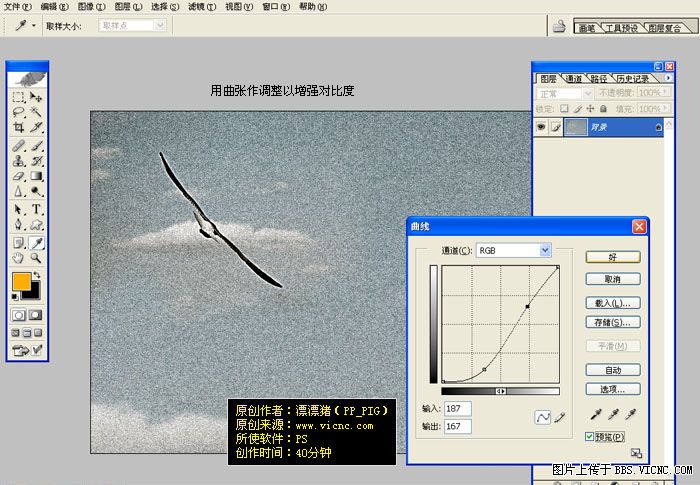Screen dimensions: 700x485
Task: Select the Move tool
Action: (36, 97)
